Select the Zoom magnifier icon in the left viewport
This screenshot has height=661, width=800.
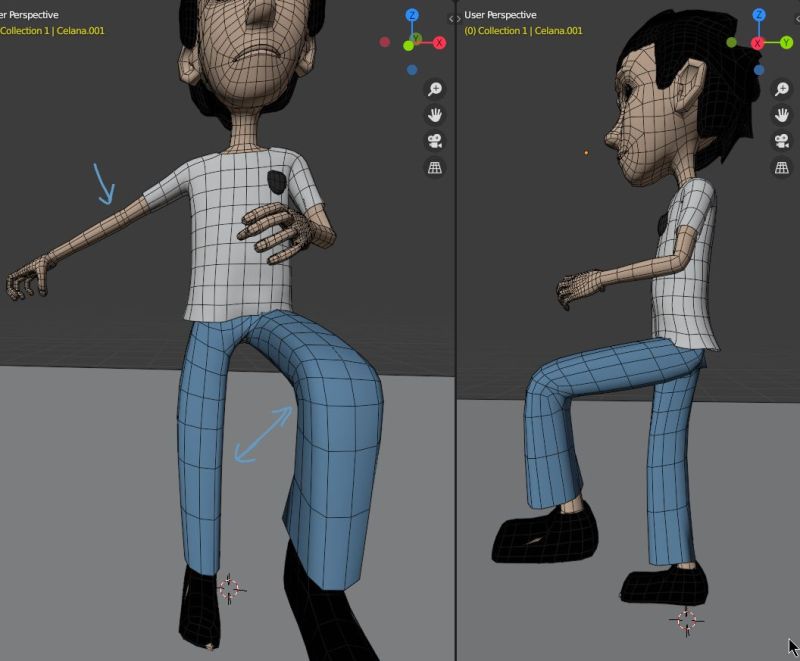[433, 89]
